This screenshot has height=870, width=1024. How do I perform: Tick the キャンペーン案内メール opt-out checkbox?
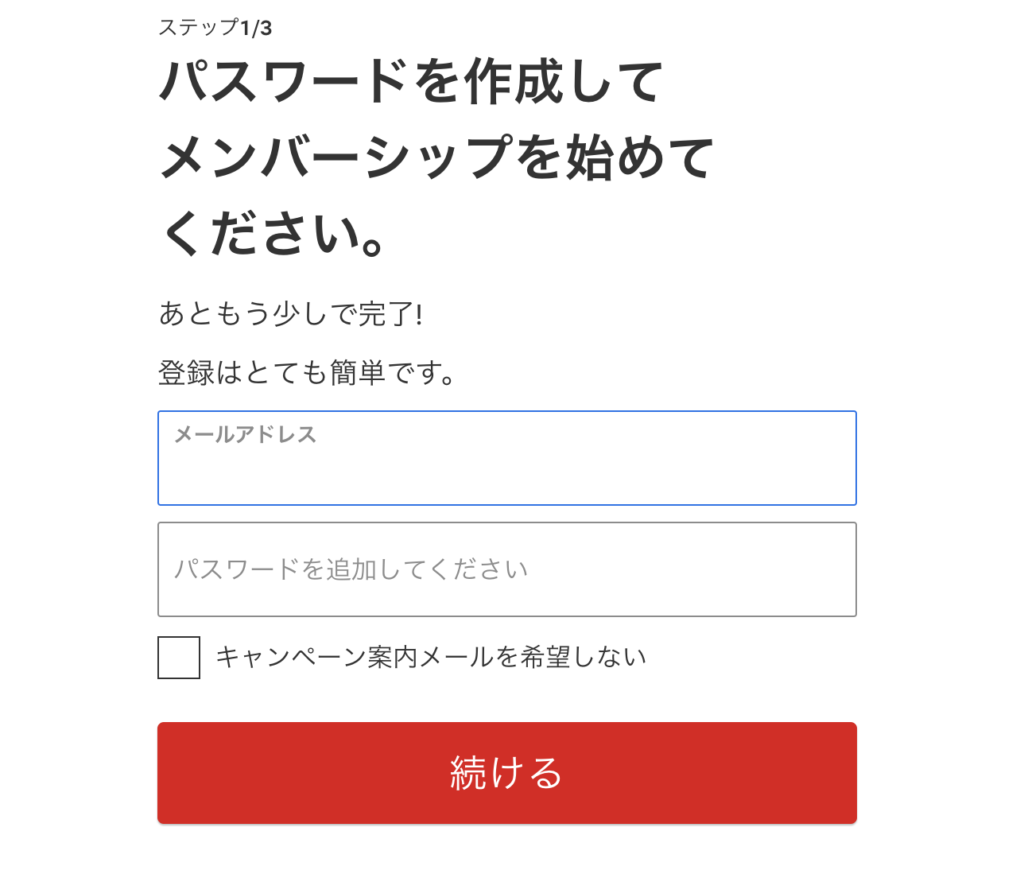tap(179, 657)
